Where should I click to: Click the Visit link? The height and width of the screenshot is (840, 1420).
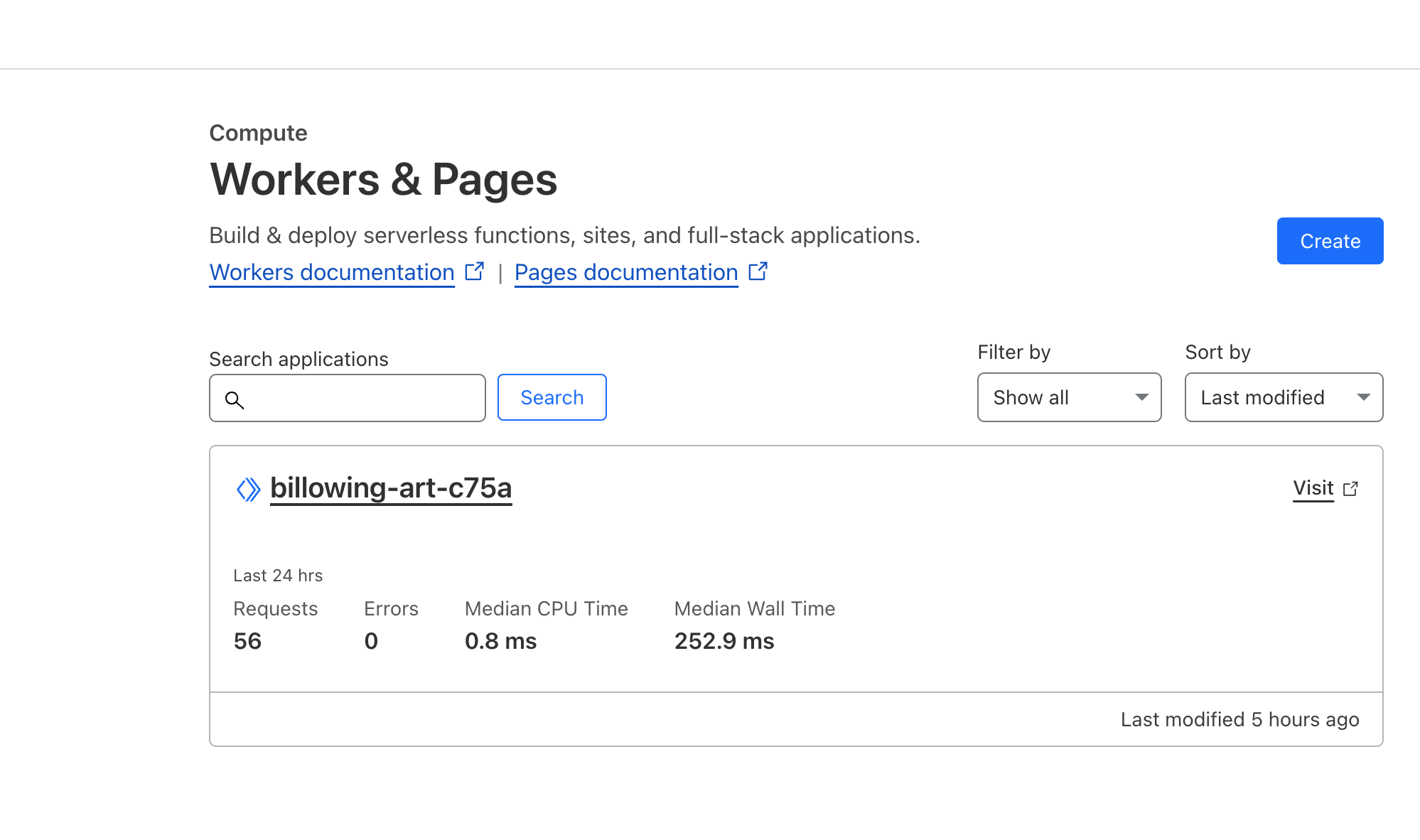click(x=1313, y=488)
